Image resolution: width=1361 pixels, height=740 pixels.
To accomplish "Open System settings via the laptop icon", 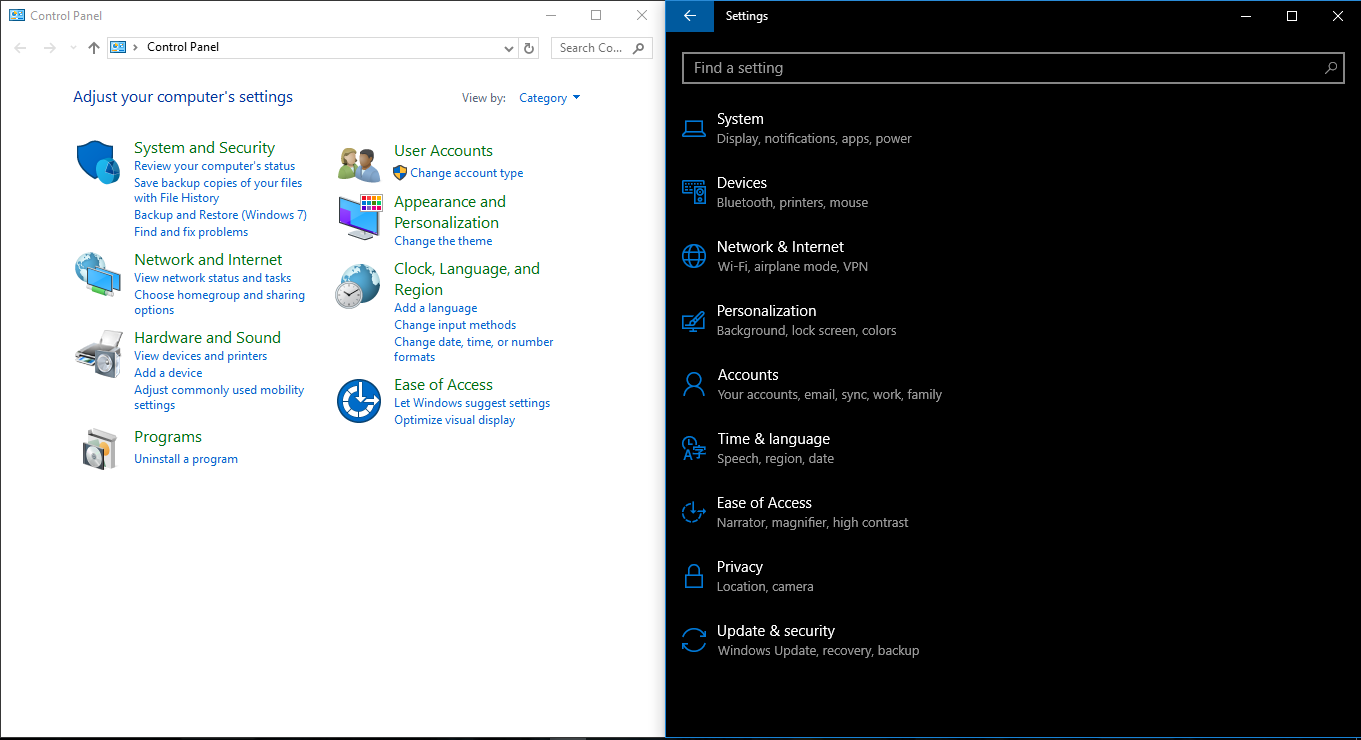I will point(694,127).
